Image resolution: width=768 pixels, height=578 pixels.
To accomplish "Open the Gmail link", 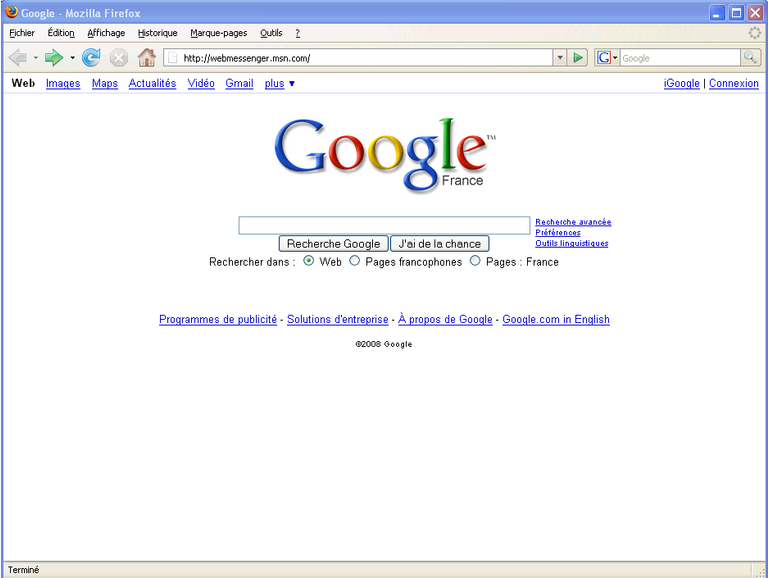I will pyautogui.click(x=240, y=83).
